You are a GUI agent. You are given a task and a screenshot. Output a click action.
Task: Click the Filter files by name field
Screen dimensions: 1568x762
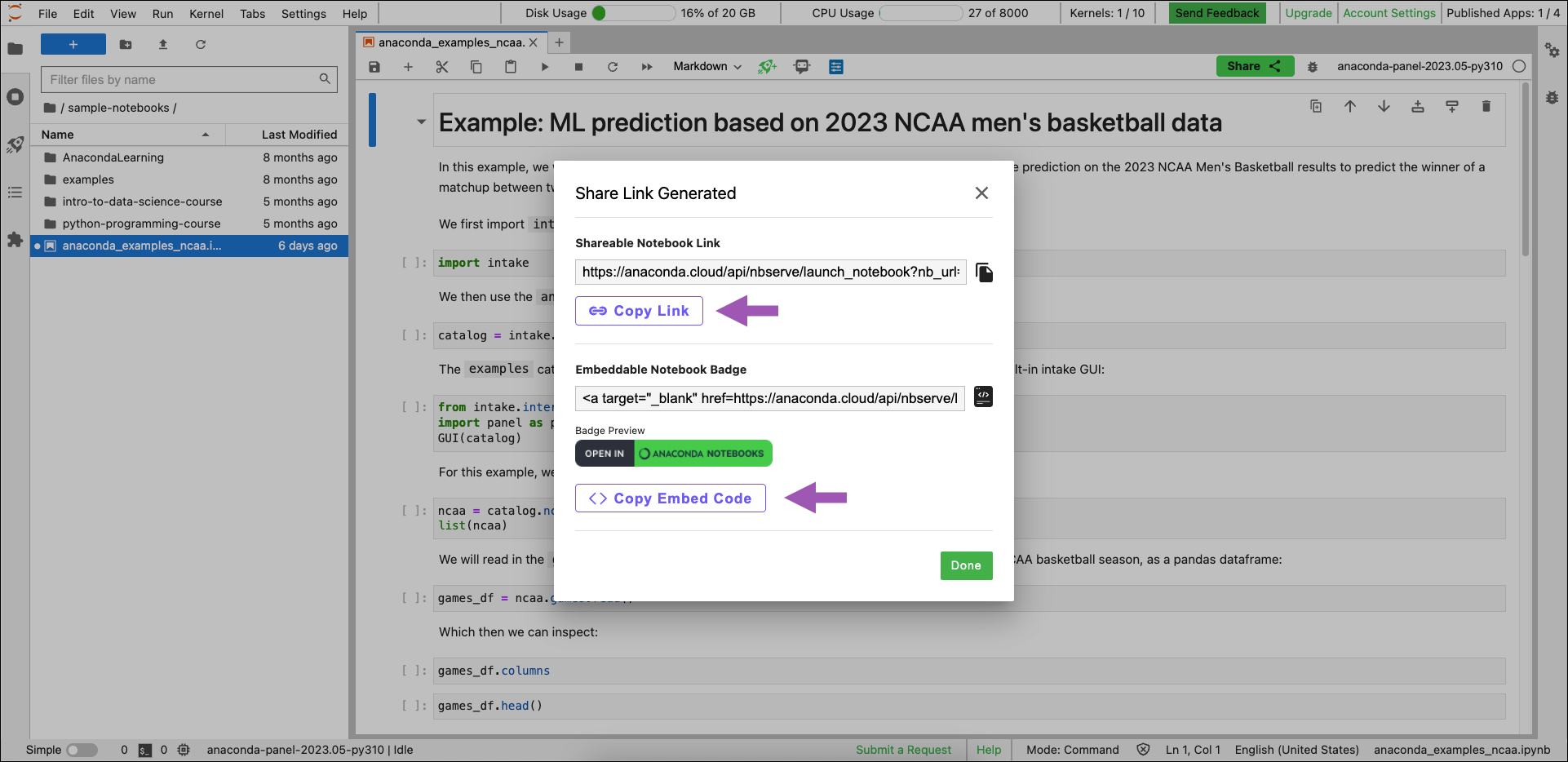[189, 79]
